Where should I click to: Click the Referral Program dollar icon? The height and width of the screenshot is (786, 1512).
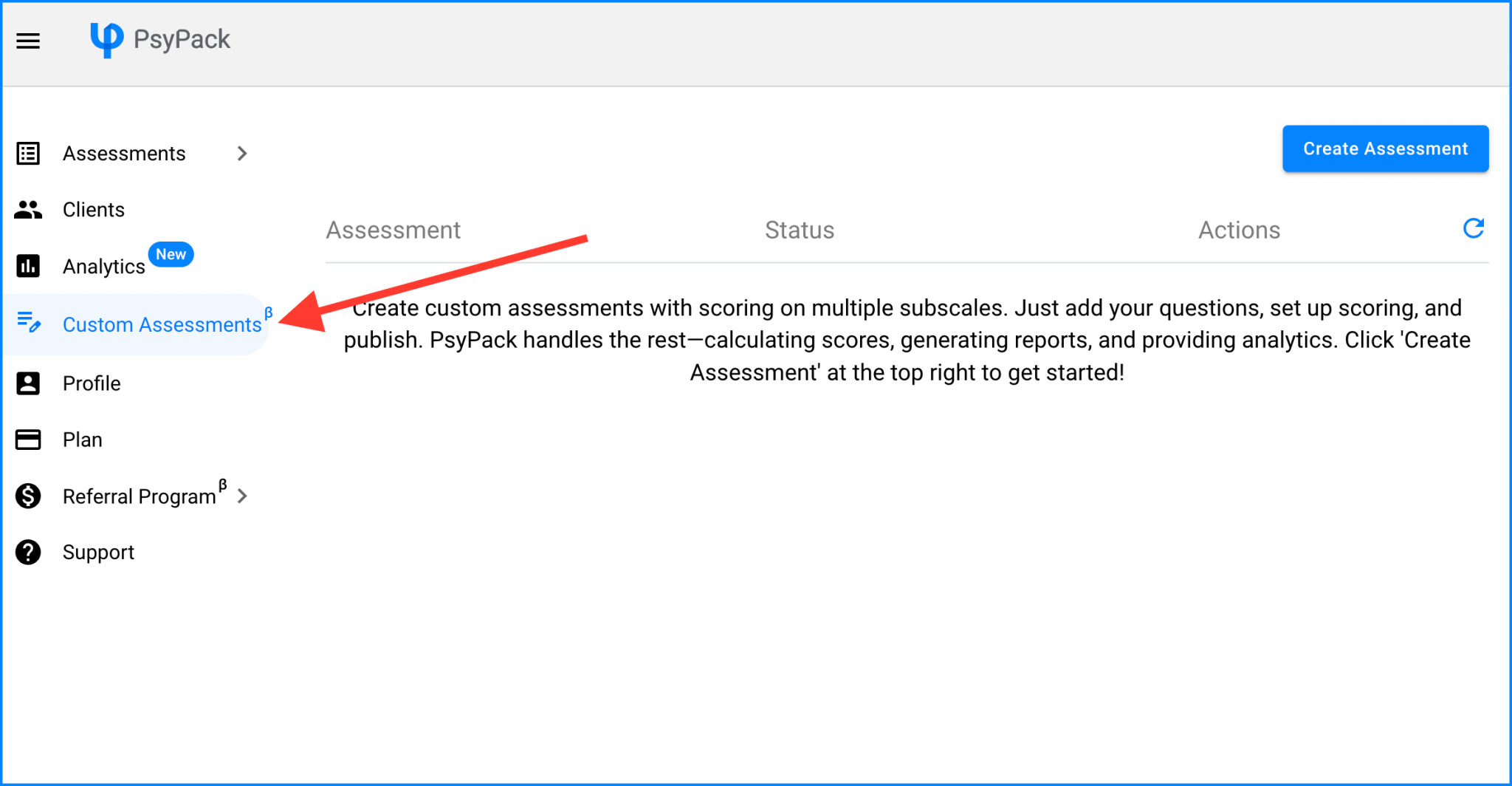point(28,496)
